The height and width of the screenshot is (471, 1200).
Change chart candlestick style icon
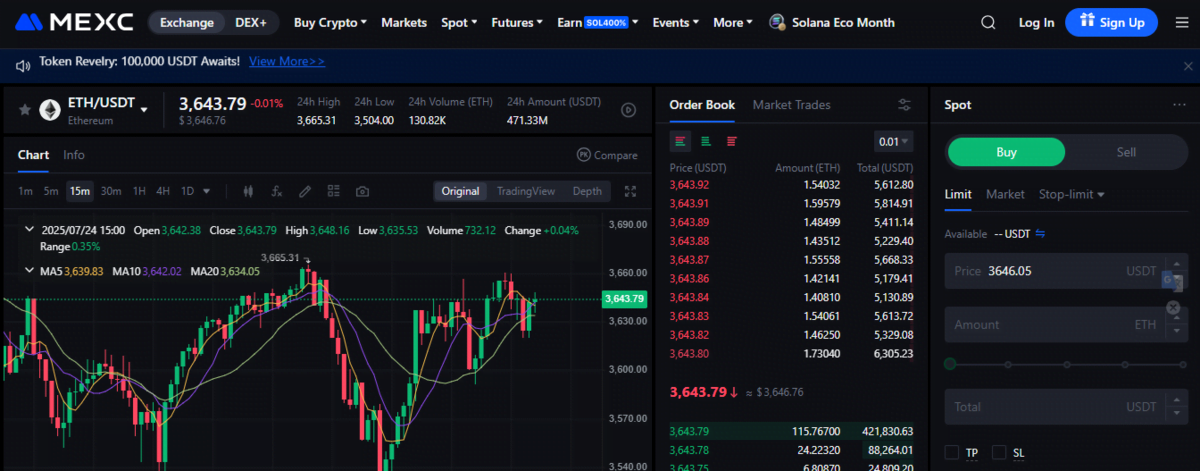(x=250, y=191)
